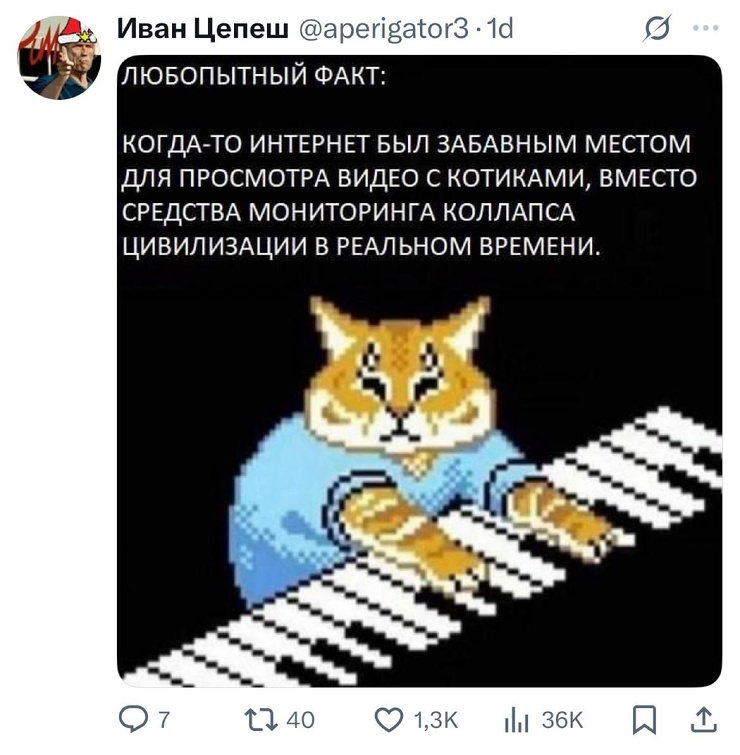Repost this tweet using the retweet arrows
740x755 pixels.
261,720
